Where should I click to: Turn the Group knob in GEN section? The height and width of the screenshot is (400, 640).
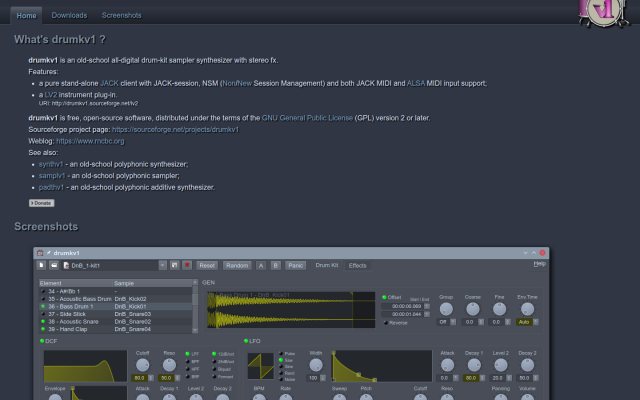(446, 309)
